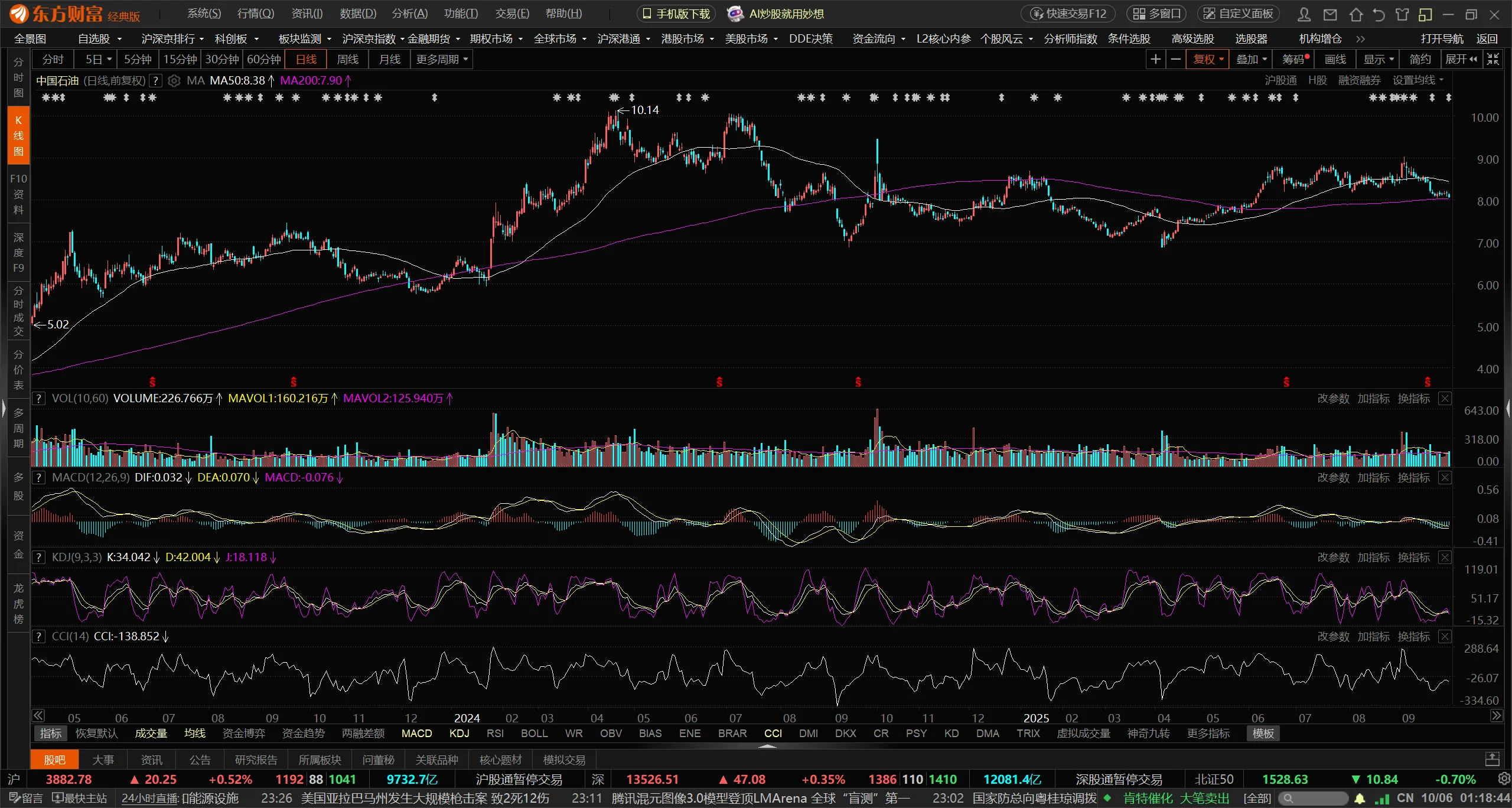Screen dimensions: 1512x808
Task: Click the skin (shirt) icon in title bar
Action: click(1402, 14)
